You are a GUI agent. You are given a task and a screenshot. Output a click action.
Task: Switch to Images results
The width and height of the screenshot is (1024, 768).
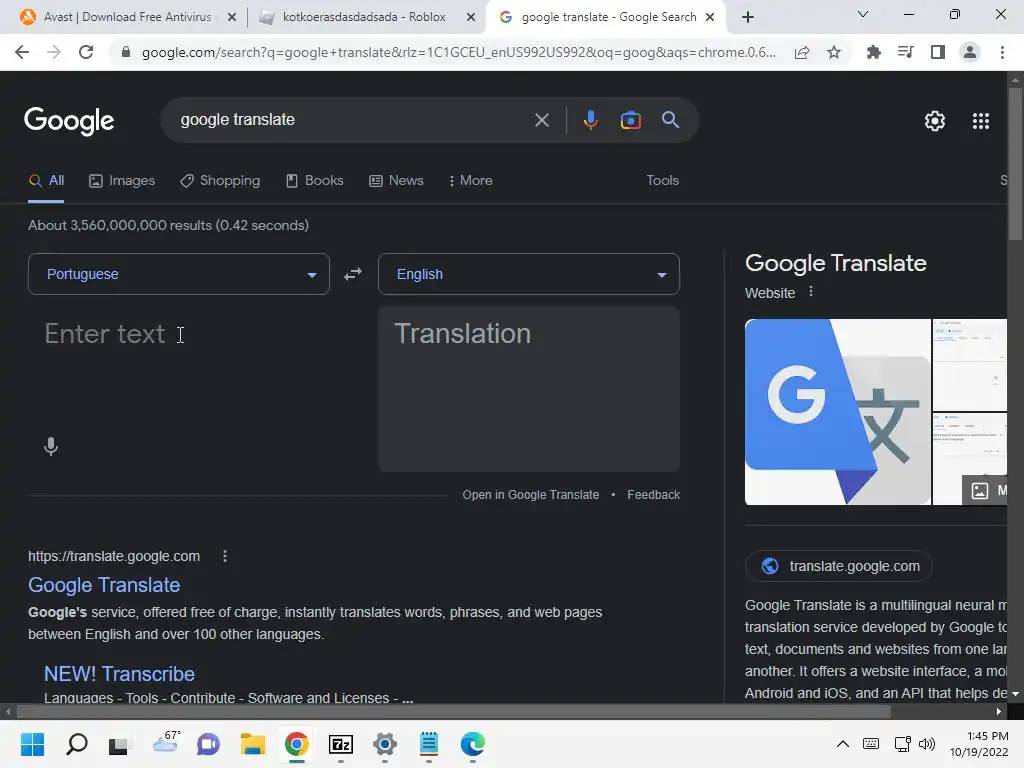click(122, 181)
